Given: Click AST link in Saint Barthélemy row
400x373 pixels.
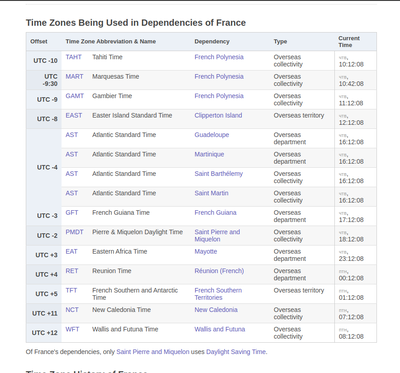Looking at the screenshot, I should click(72, 174).
